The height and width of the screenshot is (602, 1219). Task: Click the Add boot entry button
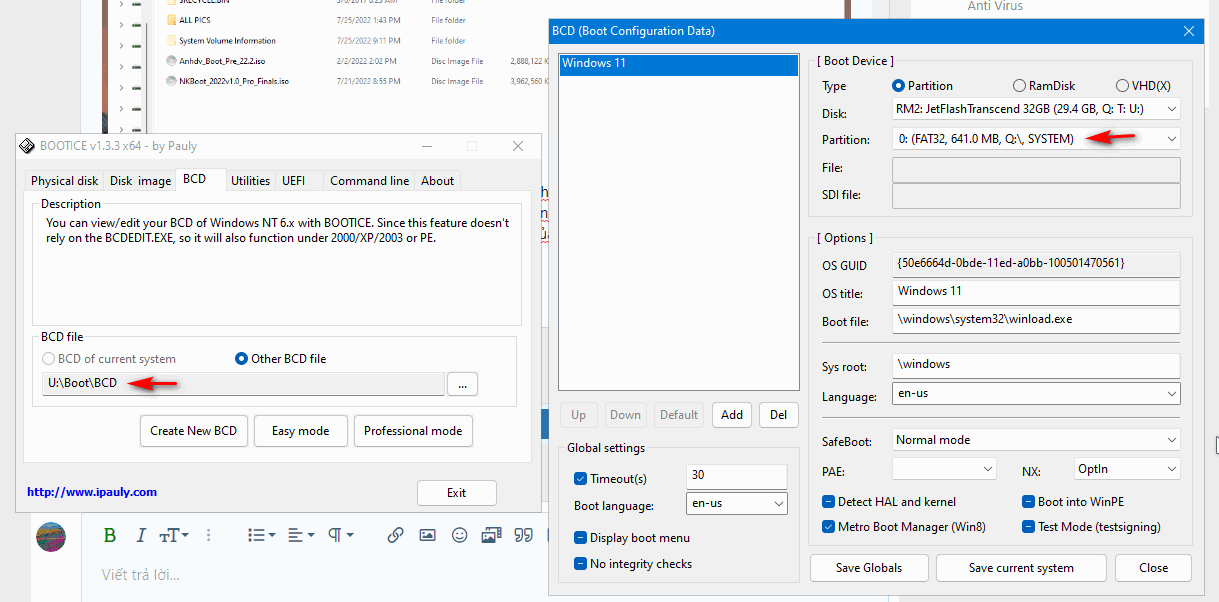(x=732, y=415)
